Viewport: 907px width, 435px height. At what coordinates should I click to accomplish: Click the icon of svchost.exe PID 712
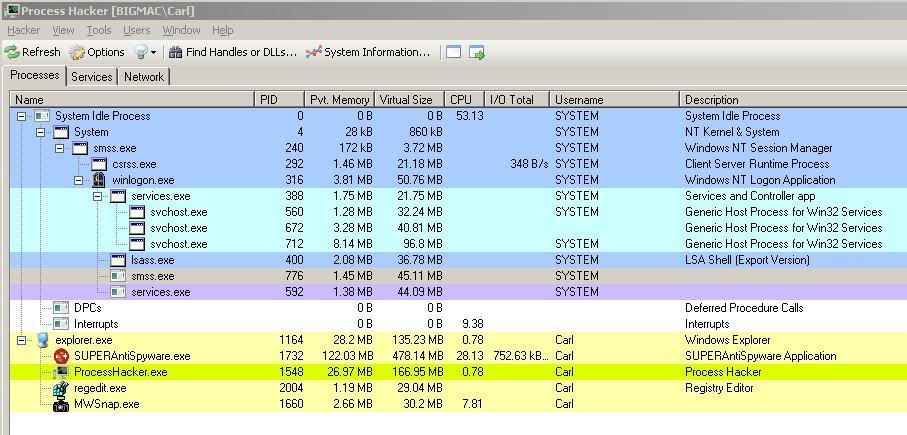137,244
